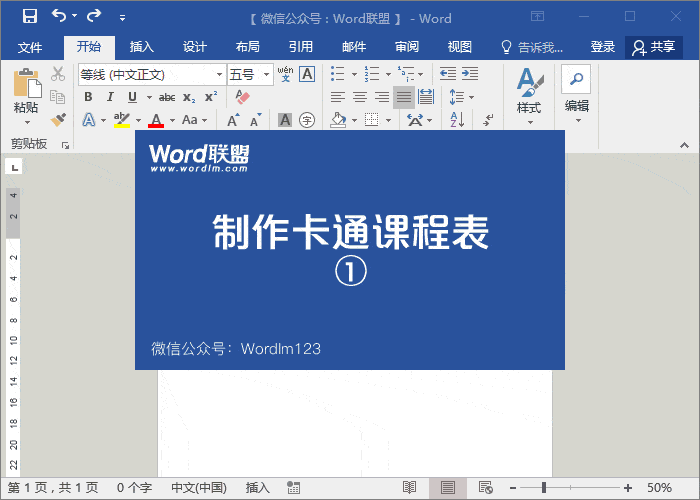Toggle character shading A icon
The image size is (700, 500).
point(285,120)
